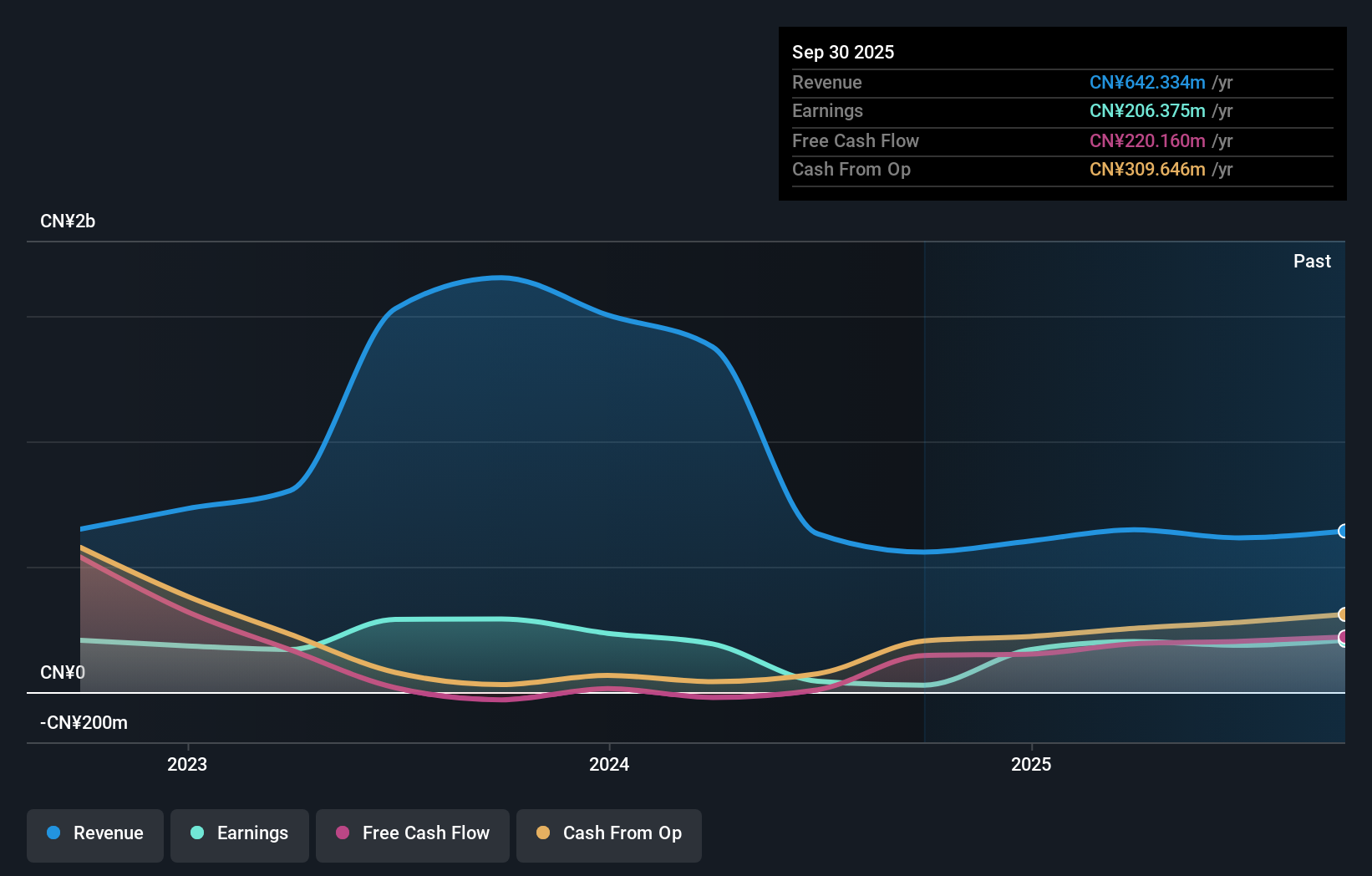Toggle the Cash From Op series off
The width and height of the screenshot is (1372, 876).
click(x=608, y=833)
